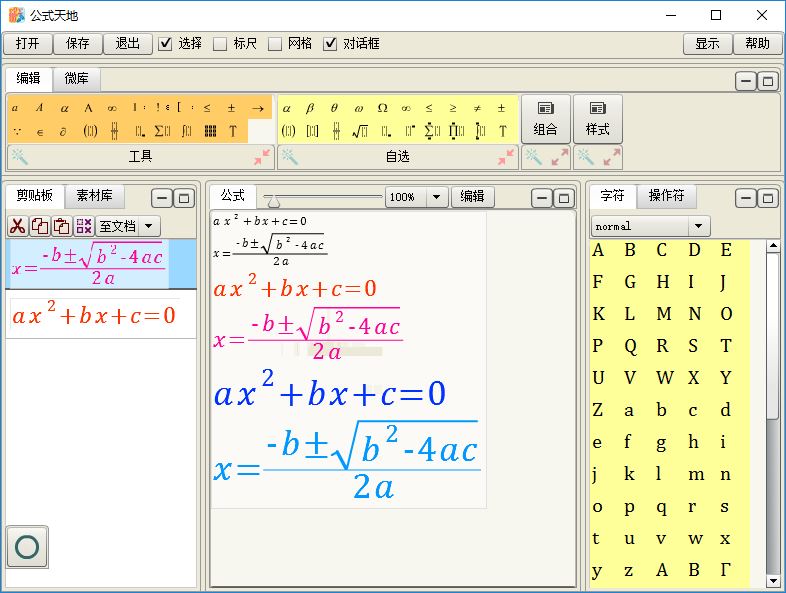
Task: Insert the fraction template from the yellow toolbar
Action: click(x=336, y=131)
